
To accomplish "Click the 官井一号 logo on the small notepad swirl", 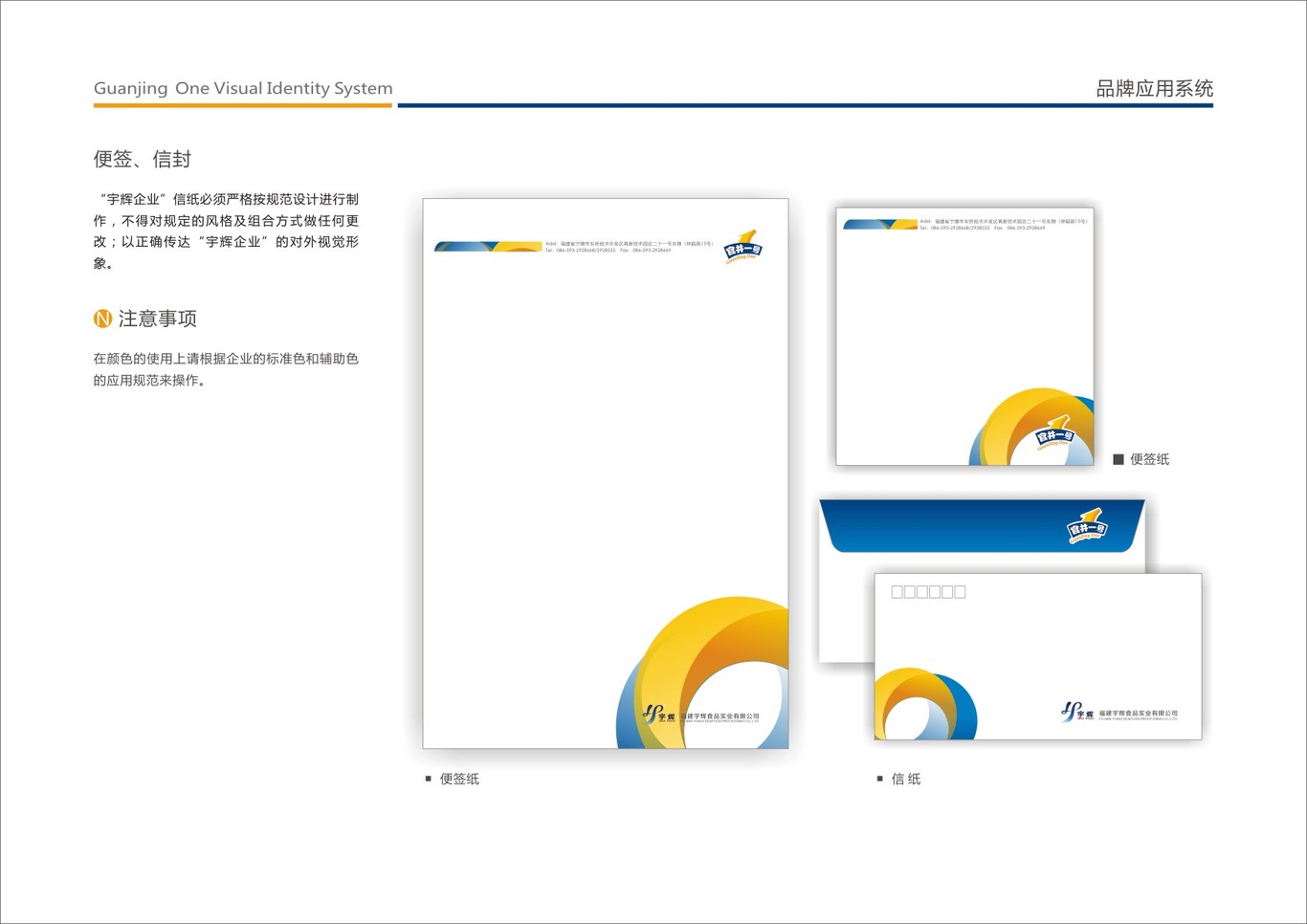I will (x=1054, y=432).
